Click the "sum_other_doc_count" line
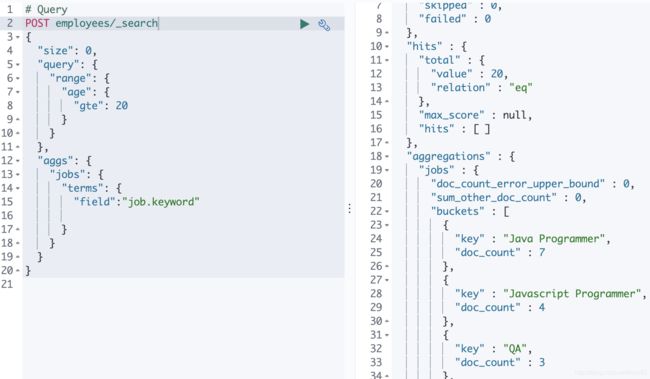This screenshot has height=379, width=650. click(x=509, y=198)
